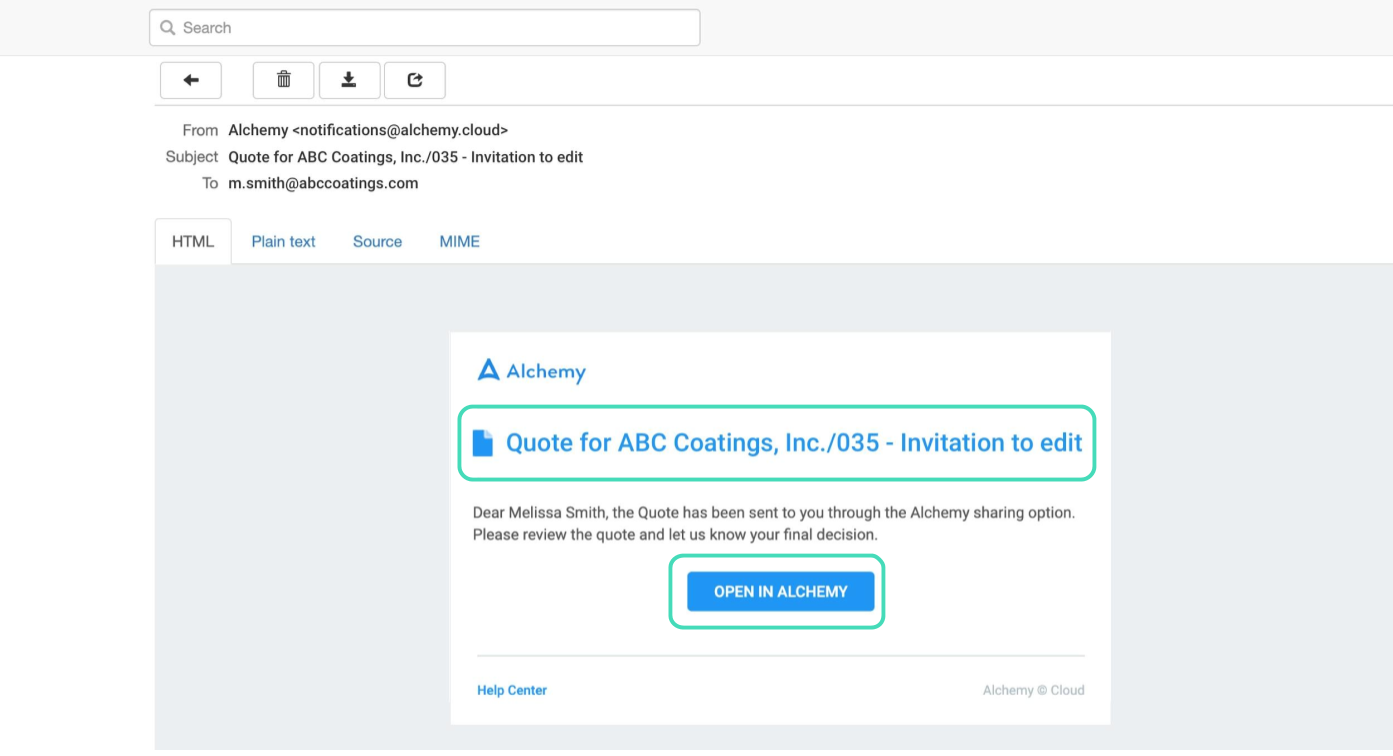
Task: Click the email Subject line text
Action: (x=406, y=157)
